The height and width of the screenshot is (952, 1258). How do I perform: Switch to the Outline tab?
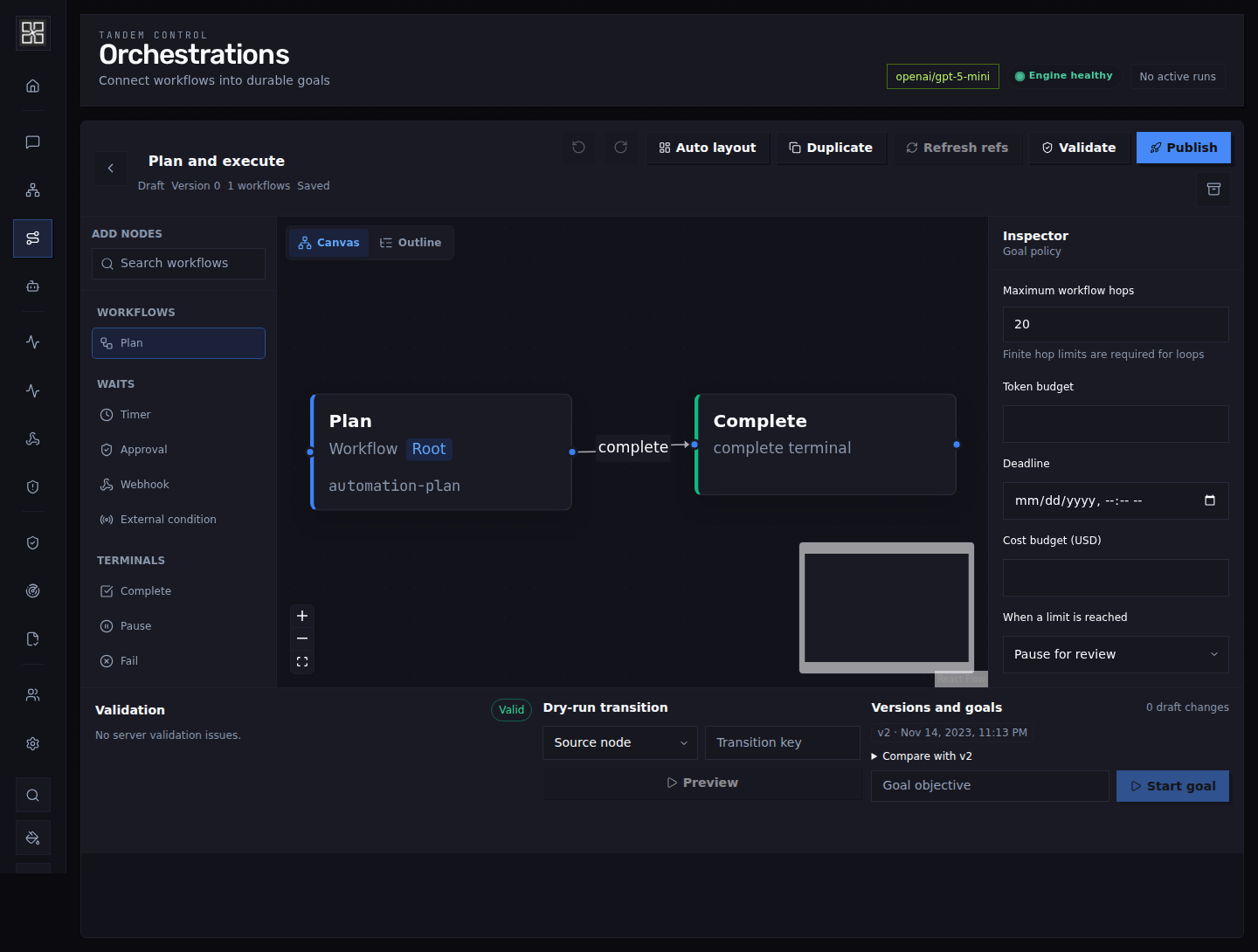[411, 243]
